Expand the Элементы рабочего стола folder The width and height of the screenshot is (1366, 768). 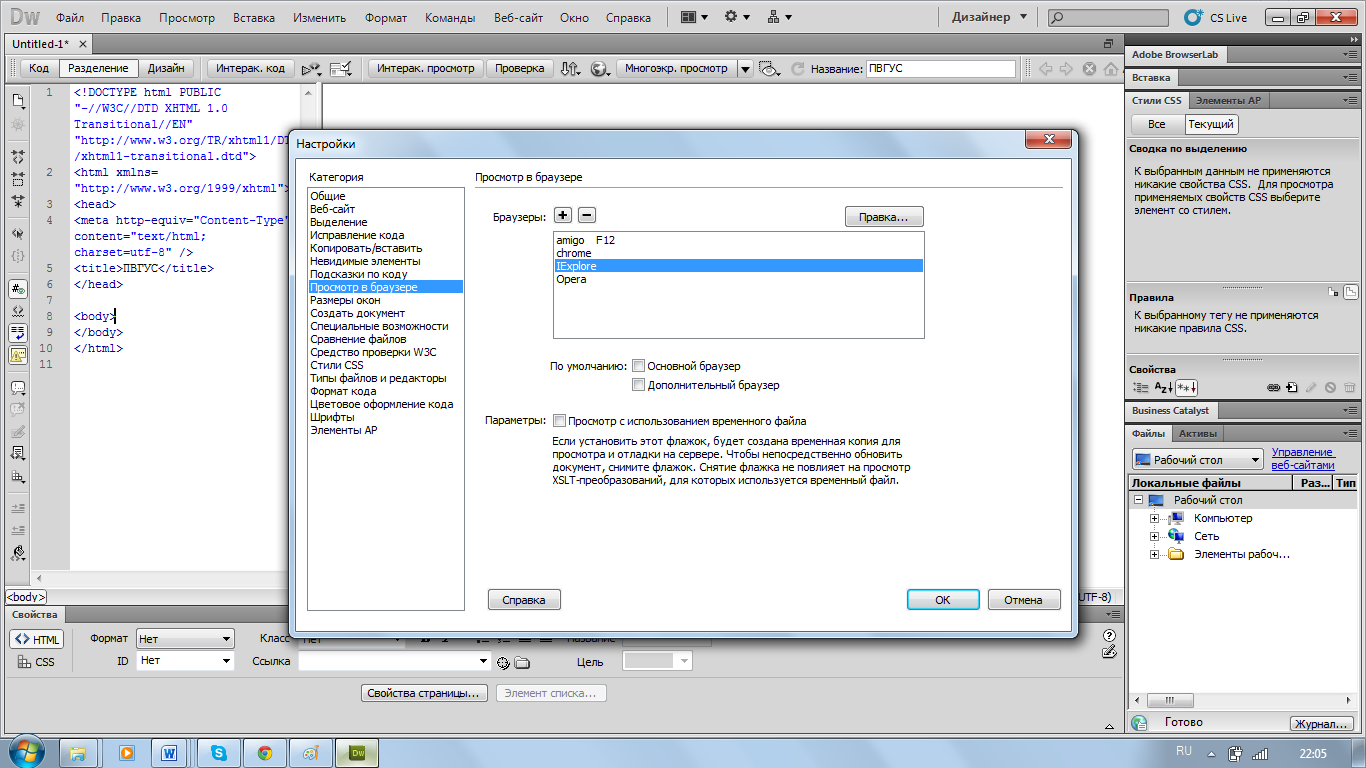pyautogui.click(x=1155, y=554)
